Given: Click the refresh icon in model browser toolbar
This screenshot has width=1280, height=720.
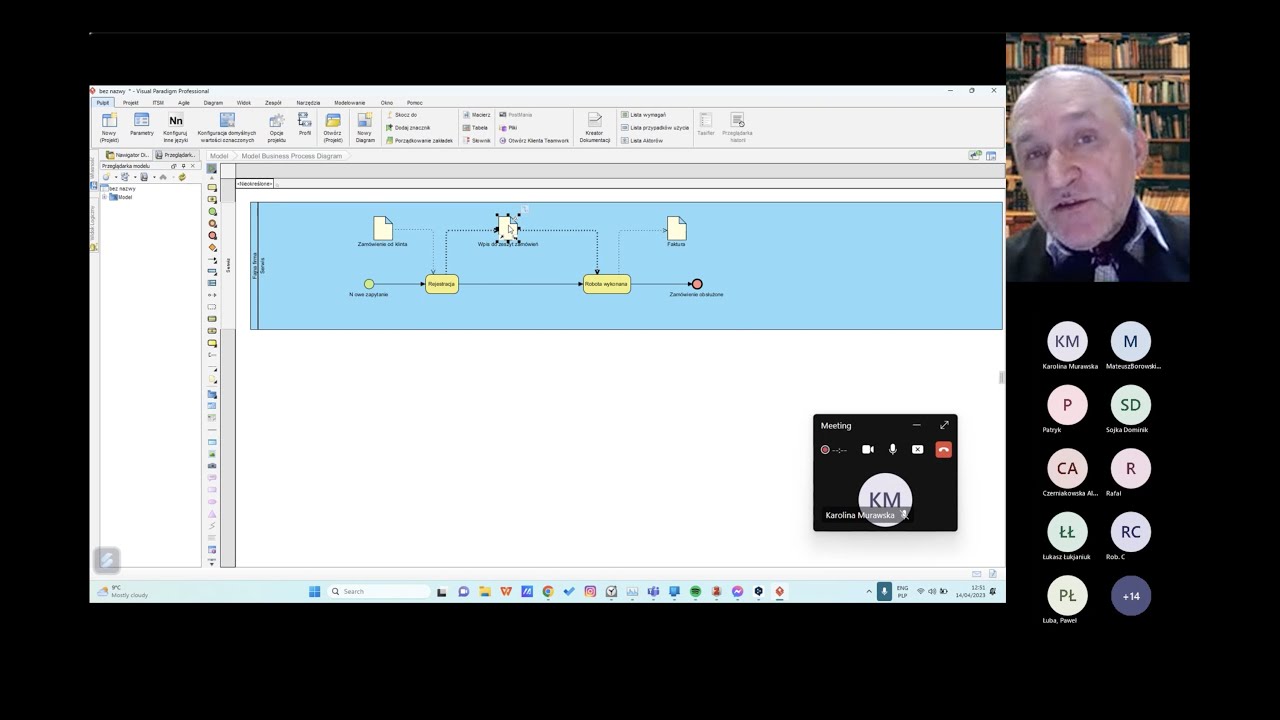Looking at the screenshot, I should (182, 177).
